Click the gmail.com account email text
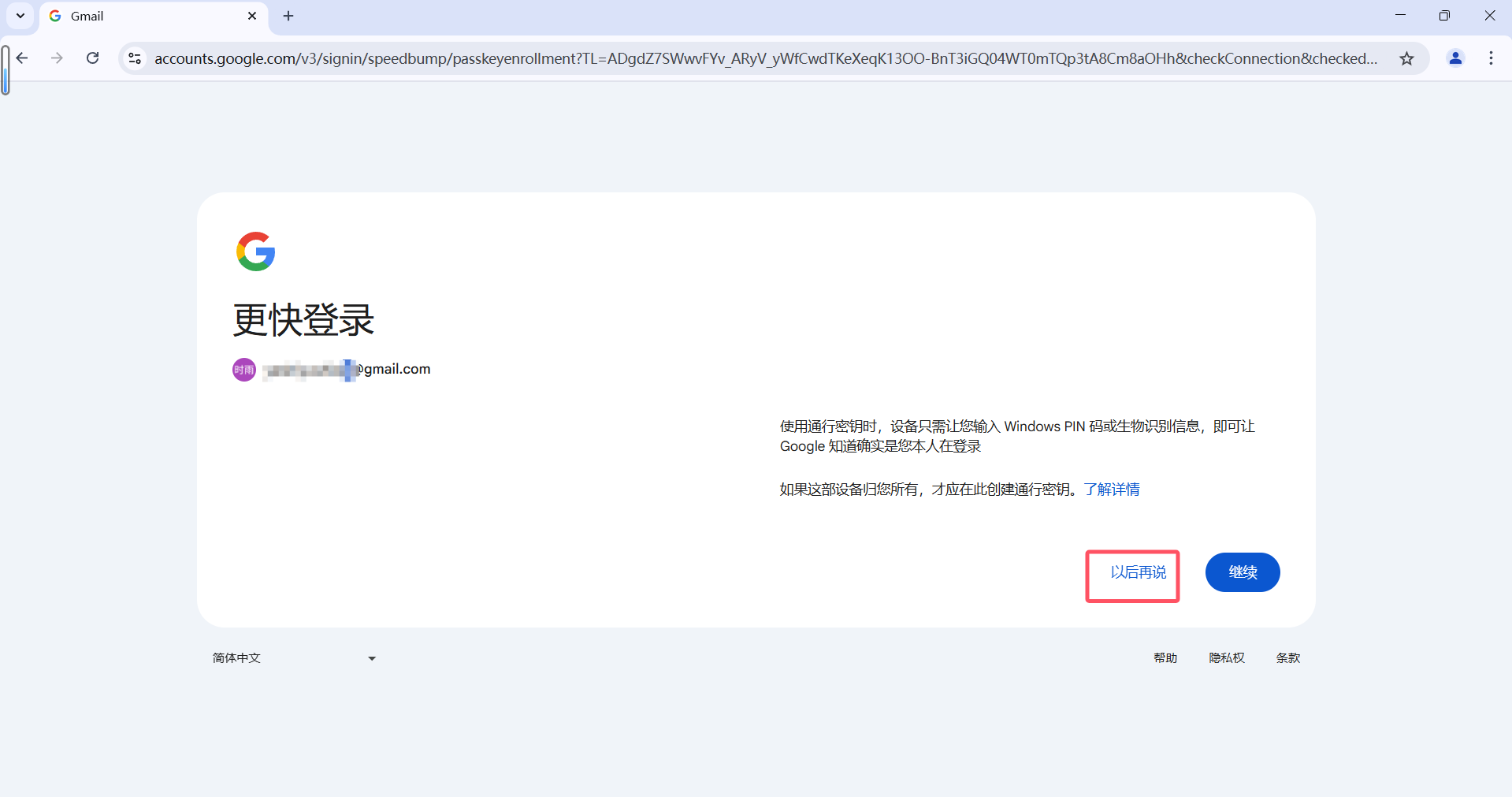Screen dimensions: 1512x797 pos(347,369)
